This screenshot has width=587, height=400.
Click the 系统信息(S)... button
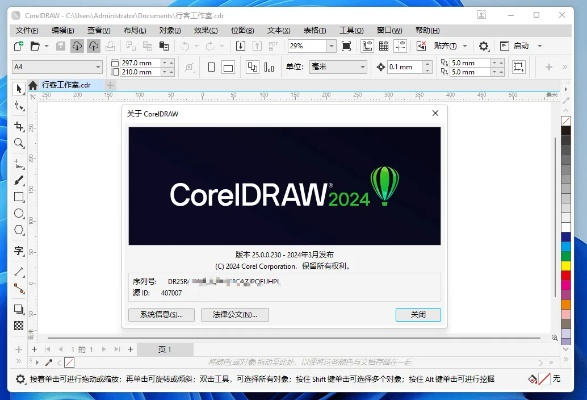(161, 315)
